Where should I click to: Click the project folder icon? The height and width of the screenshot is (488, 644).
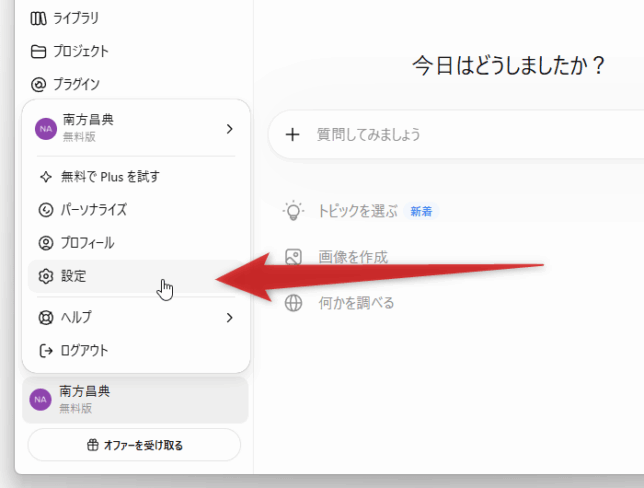[x=38, y=51]
